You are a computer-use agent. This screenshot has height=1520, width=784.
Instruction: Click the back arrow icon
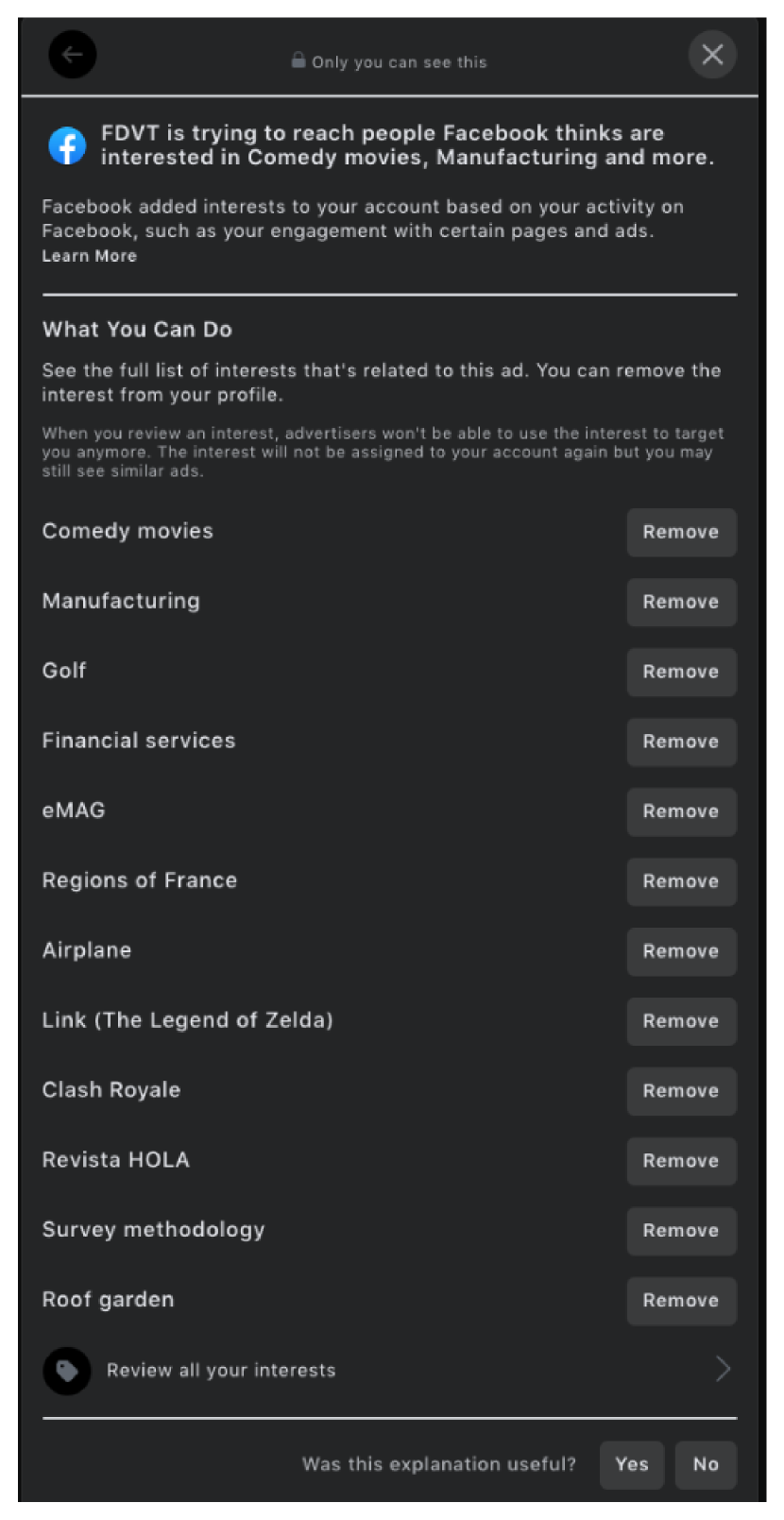coord(73,55)
